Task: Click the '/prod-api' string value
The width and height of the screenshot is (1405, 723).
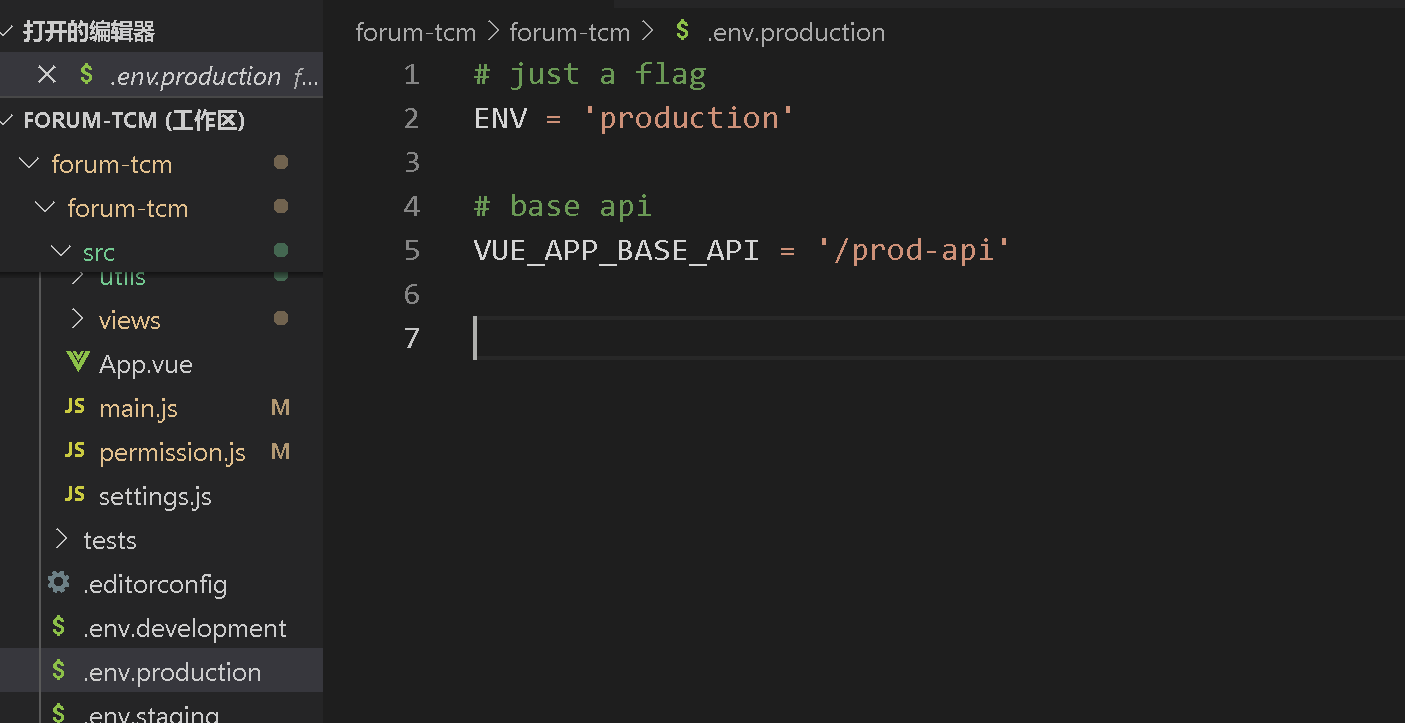Action: pyautogui.click(x=914, y=250)
